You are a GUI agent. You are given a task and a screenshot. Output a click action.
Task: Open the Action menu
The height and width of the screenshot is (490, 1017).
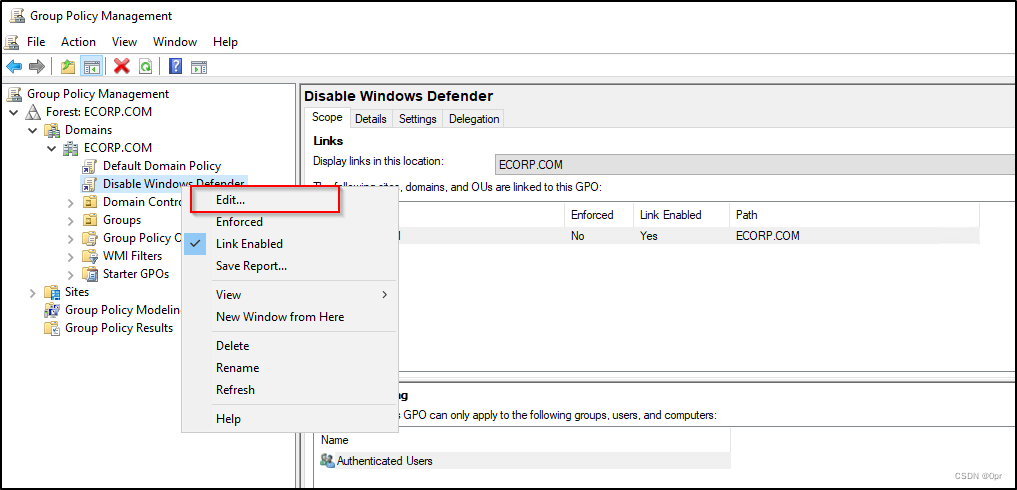click(x=78, y=42)
